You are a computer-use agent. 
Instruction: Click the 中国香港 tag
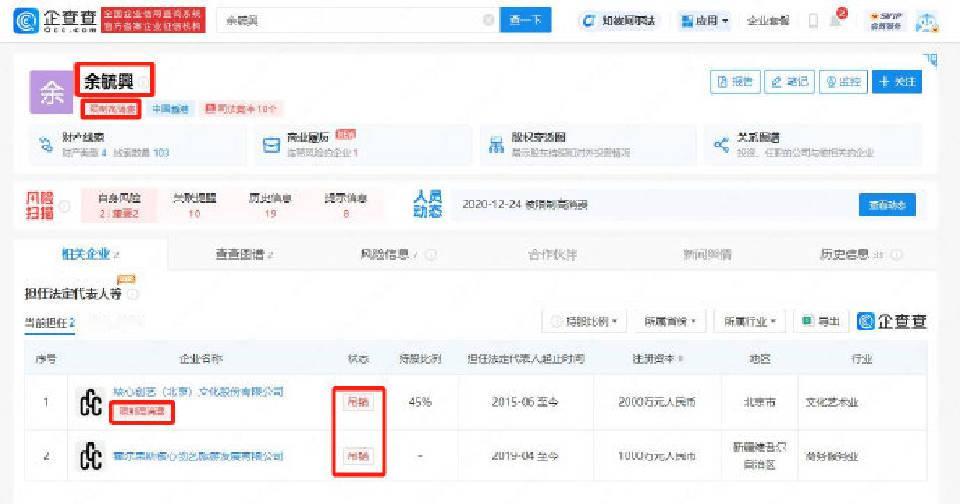pos(170,109)
